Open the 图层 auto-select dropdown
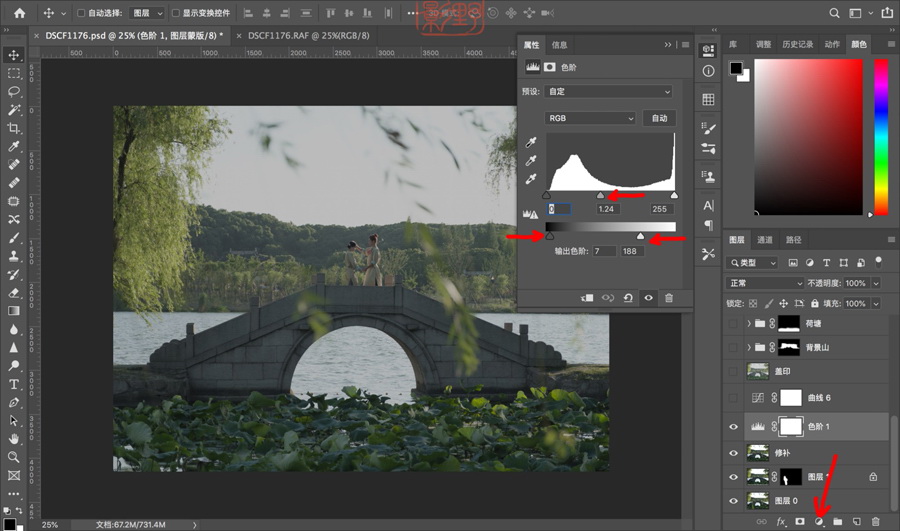 click(x=147, y=13)
